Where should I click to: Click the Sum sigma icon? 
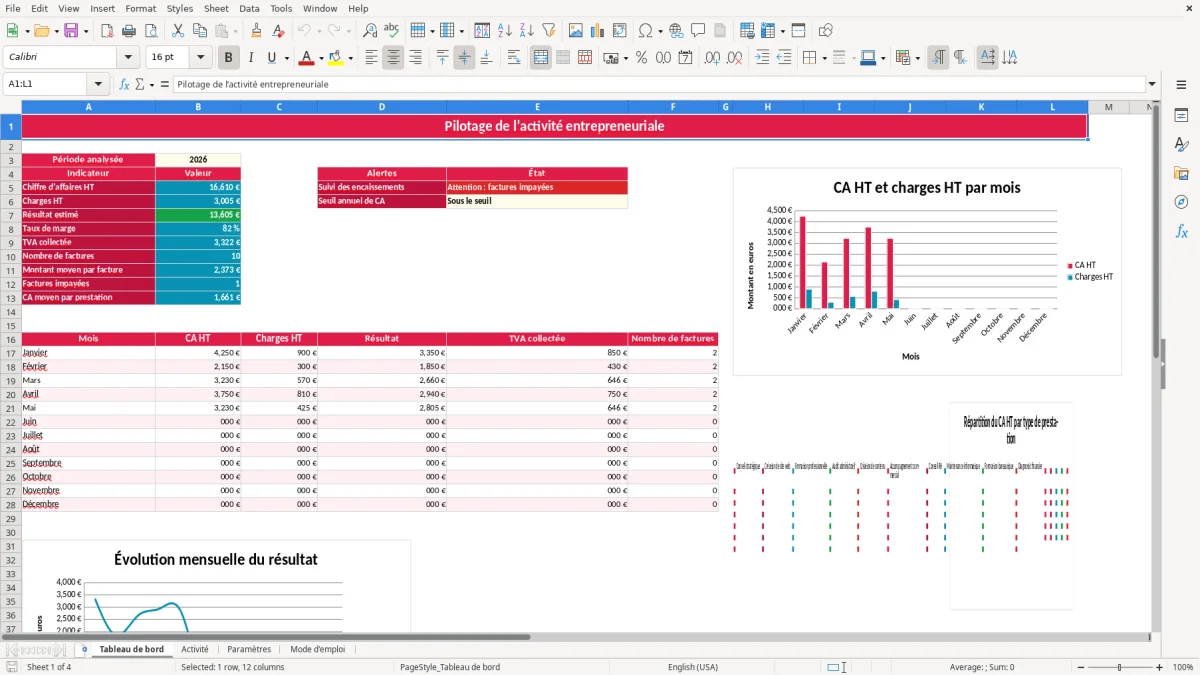140,84
